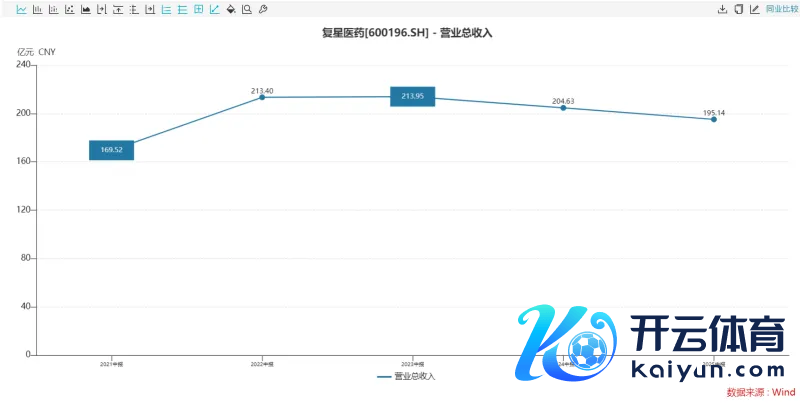Select the scatter plot chart icon
Image resolution: width=800 pixels, height=403 pixels.
(70, 9)
